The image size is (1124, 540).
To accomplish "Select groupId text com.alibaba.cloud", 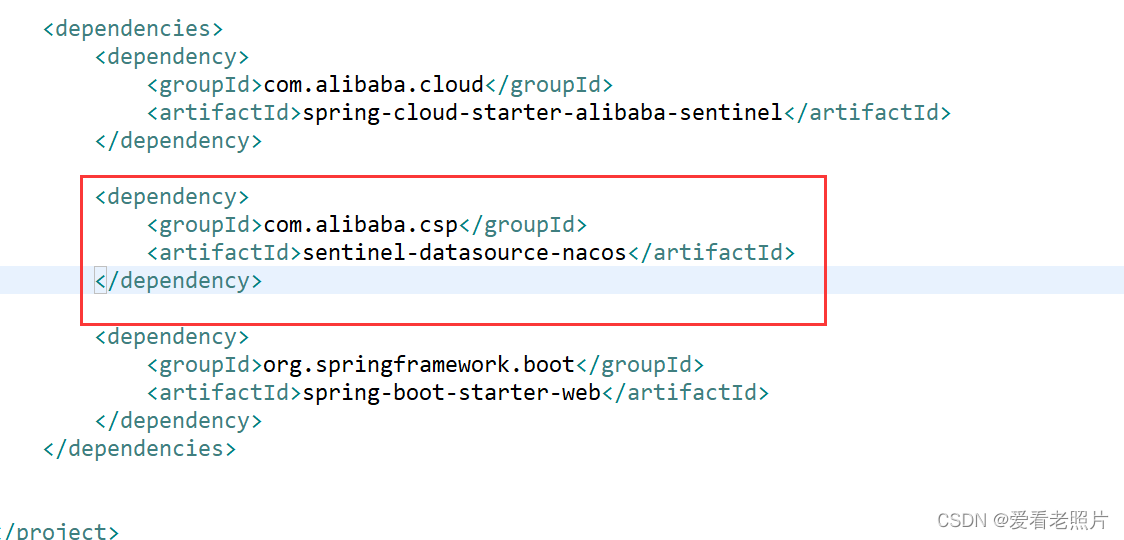I will point(374,85).
